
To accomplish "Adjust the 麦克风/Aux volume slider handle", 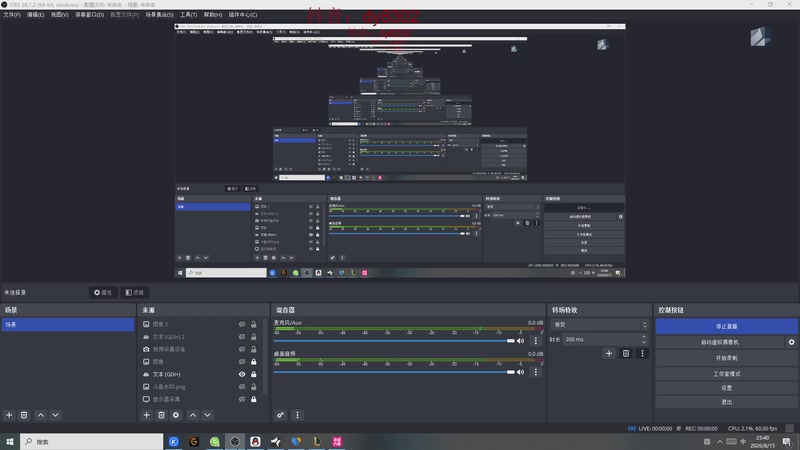I will coord(511,341).
